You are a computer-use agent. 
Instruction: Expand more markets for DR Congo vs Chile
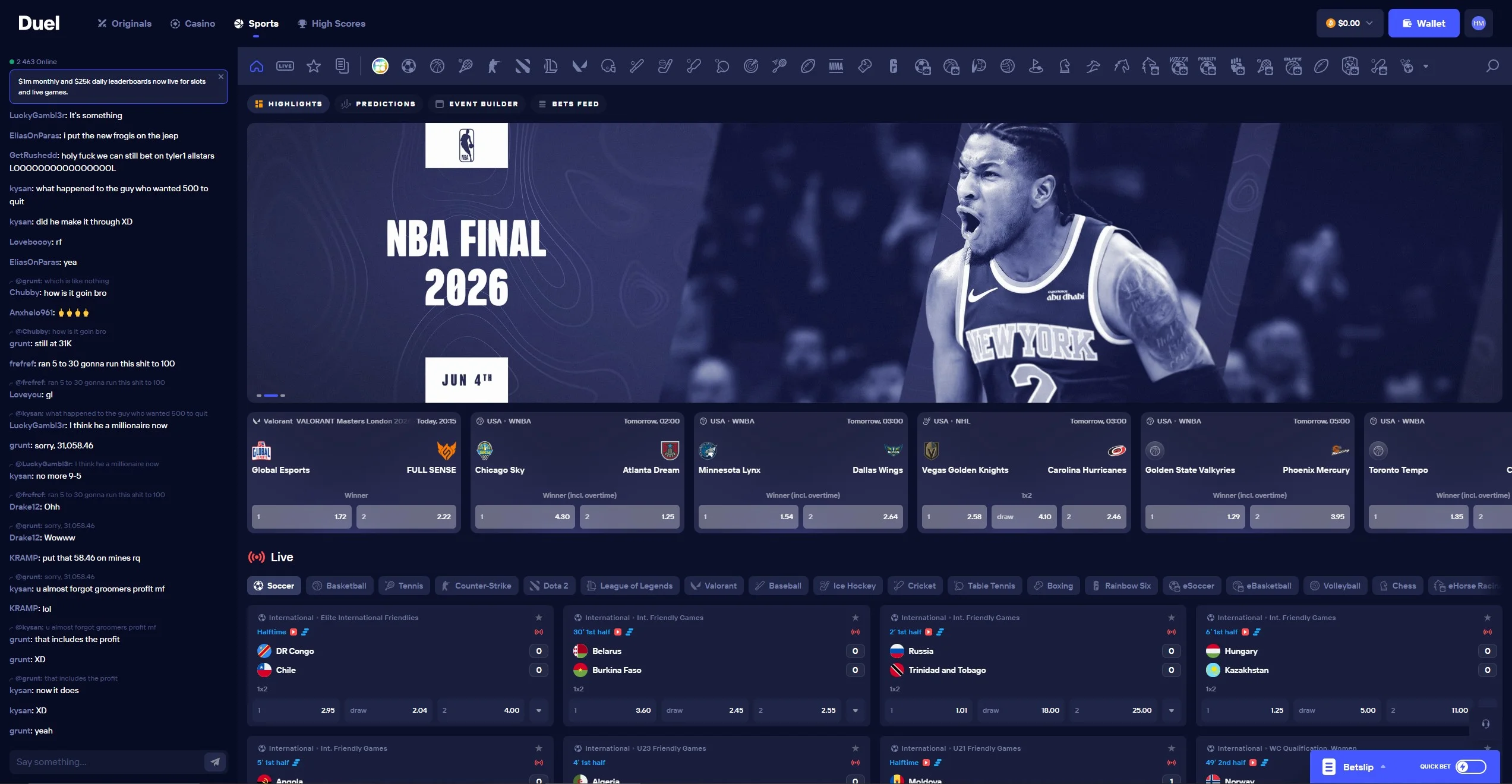tap(539, 710)
